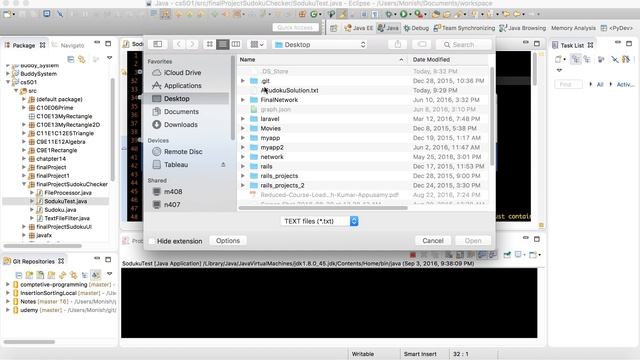Select SudokuSolution.txt in file list
Image resolution: width=640 pixels, height=360 pixels.
[x=289, y=90]
